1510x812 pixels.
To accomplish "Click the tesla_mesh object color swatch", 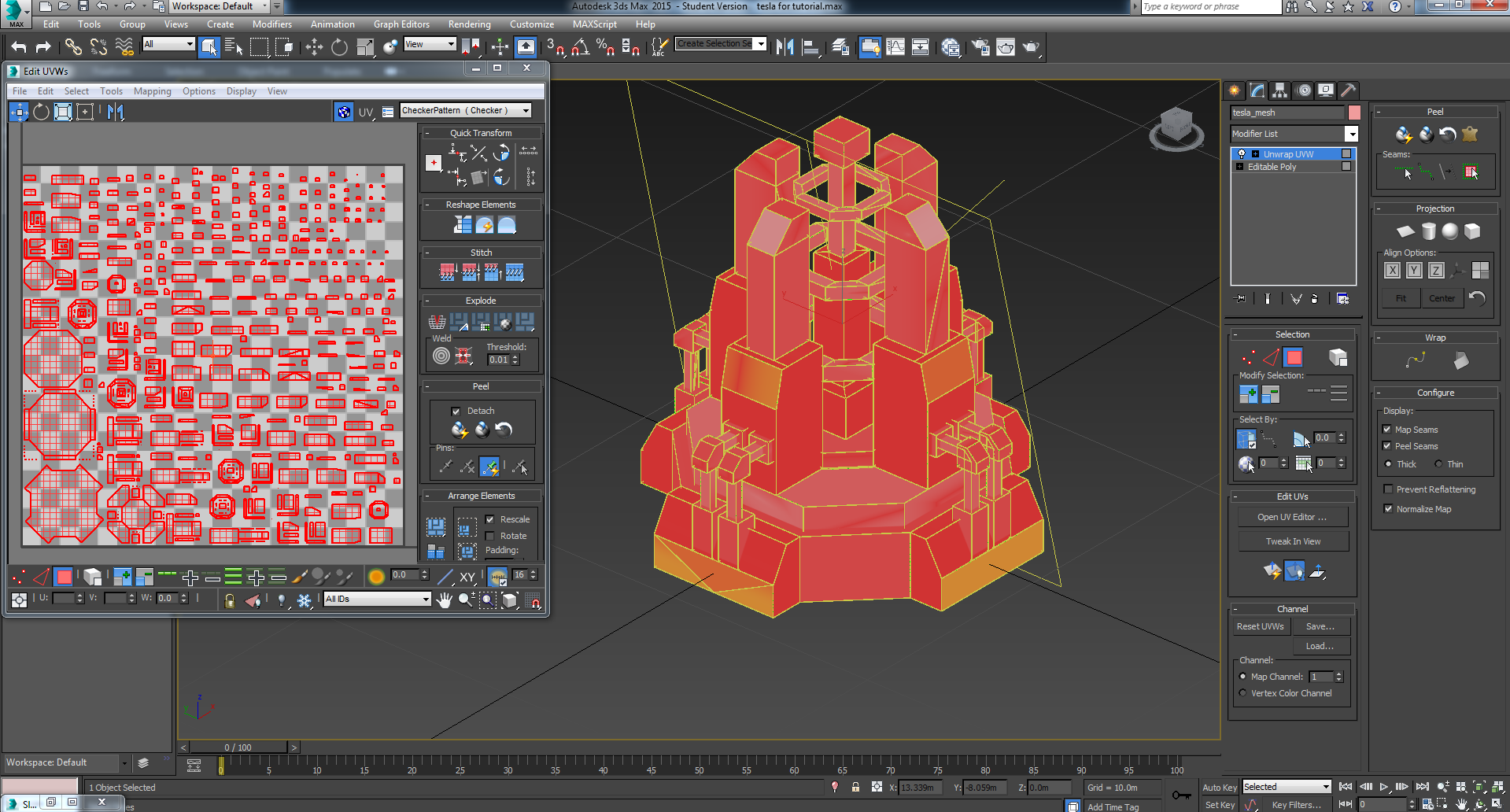I will click(x=1354, y=113).
